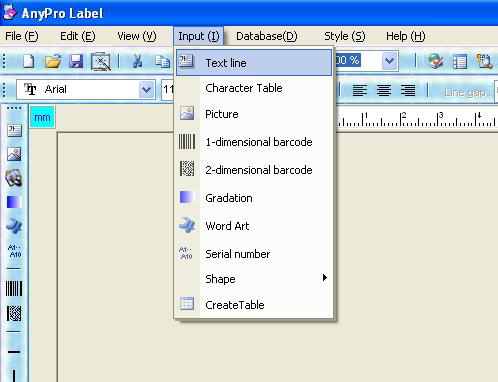Click the Cut scissors icon

[137, 61]
